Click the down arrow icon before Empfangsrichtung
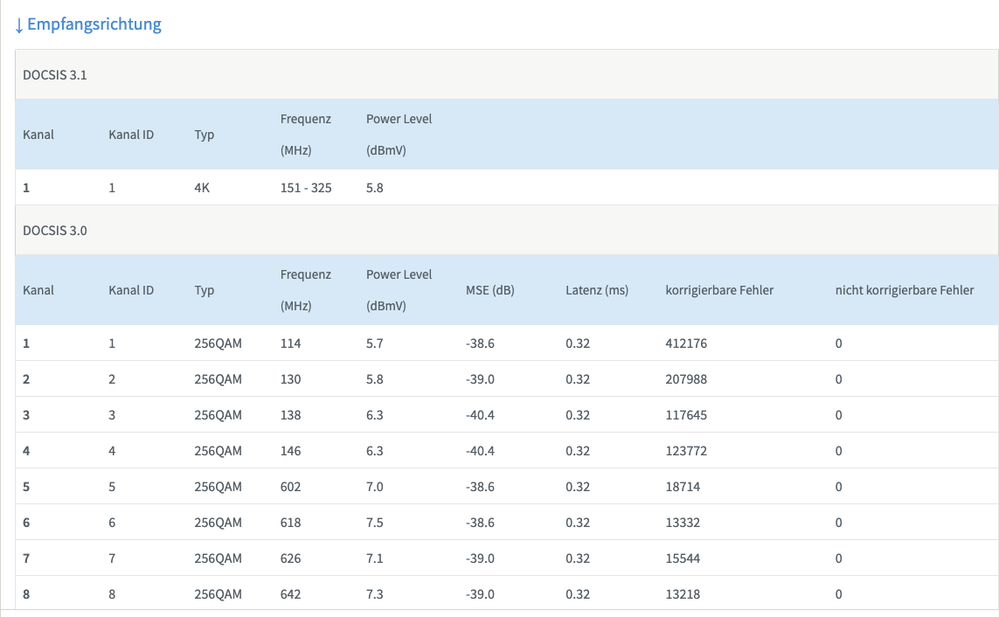 pos(19,25)
